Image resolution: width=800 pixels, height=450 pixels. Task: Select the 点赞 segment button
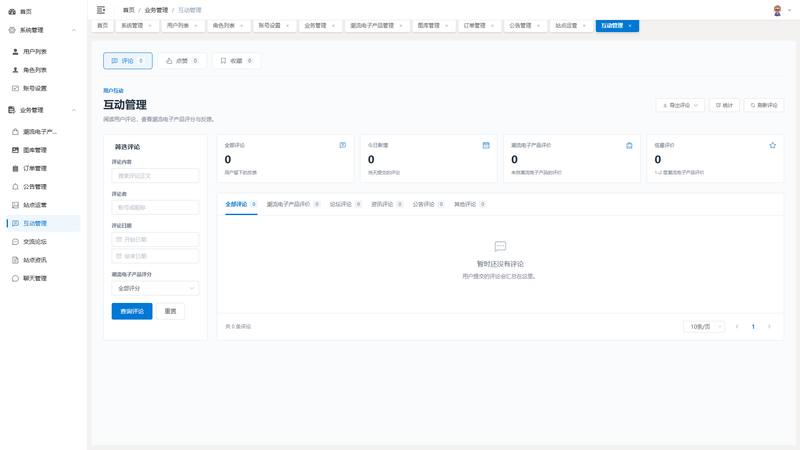[182, 61]
